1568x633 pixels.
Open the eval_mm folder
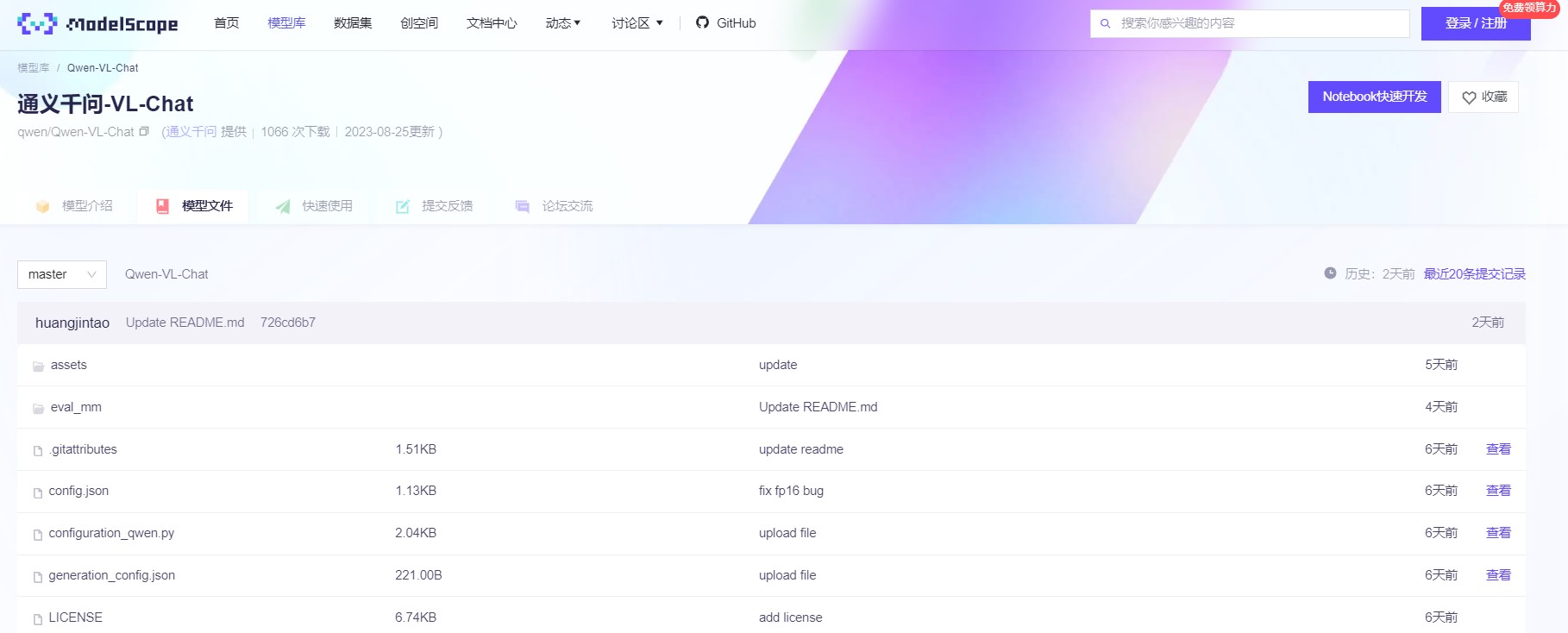pyautogui.click(x=76, y=407)
